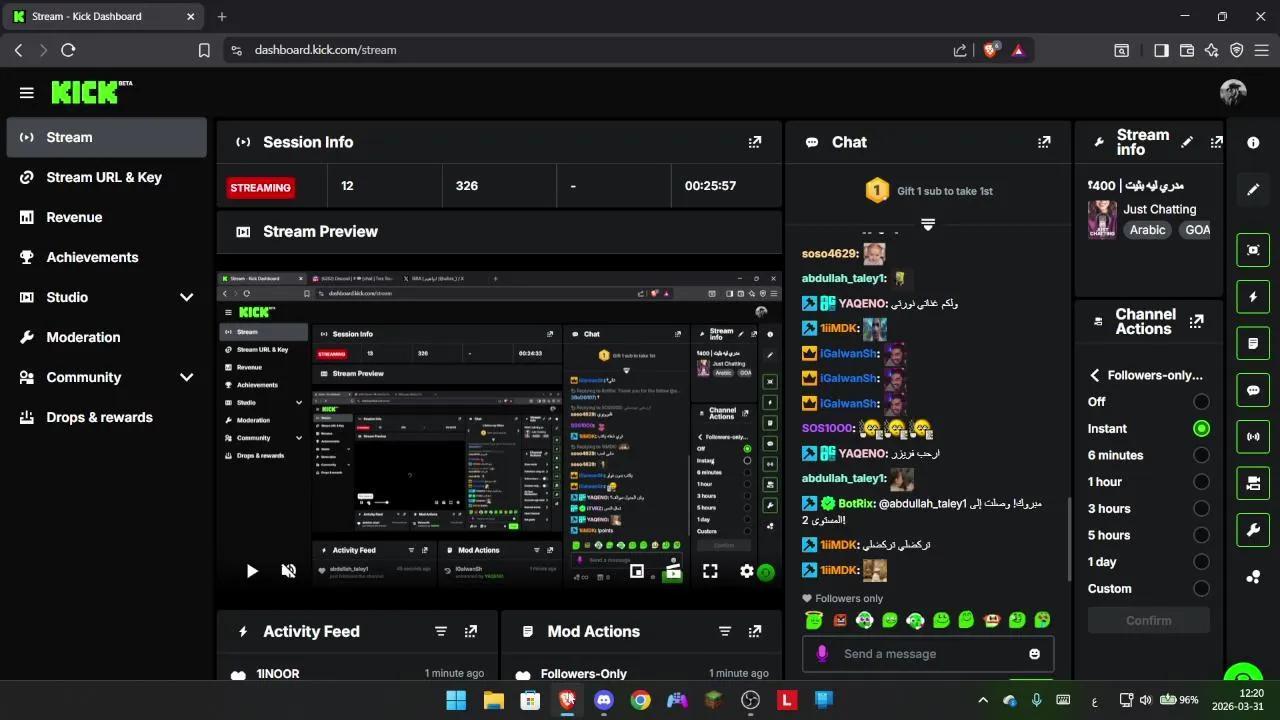Open Stream URL & Key page
The image size is (1280, 720).
pyautogui.click(x=107, y=177)
